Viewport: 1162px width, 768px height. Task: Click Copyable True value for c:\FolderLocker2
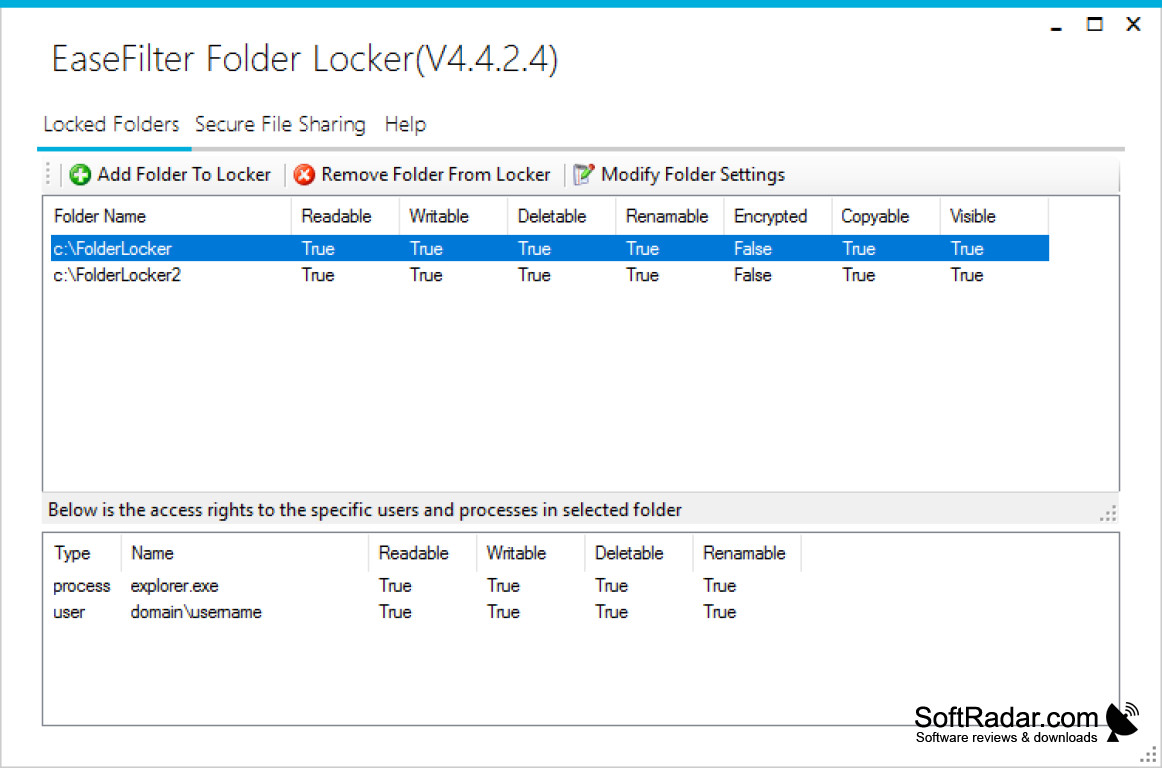(859, 275)
